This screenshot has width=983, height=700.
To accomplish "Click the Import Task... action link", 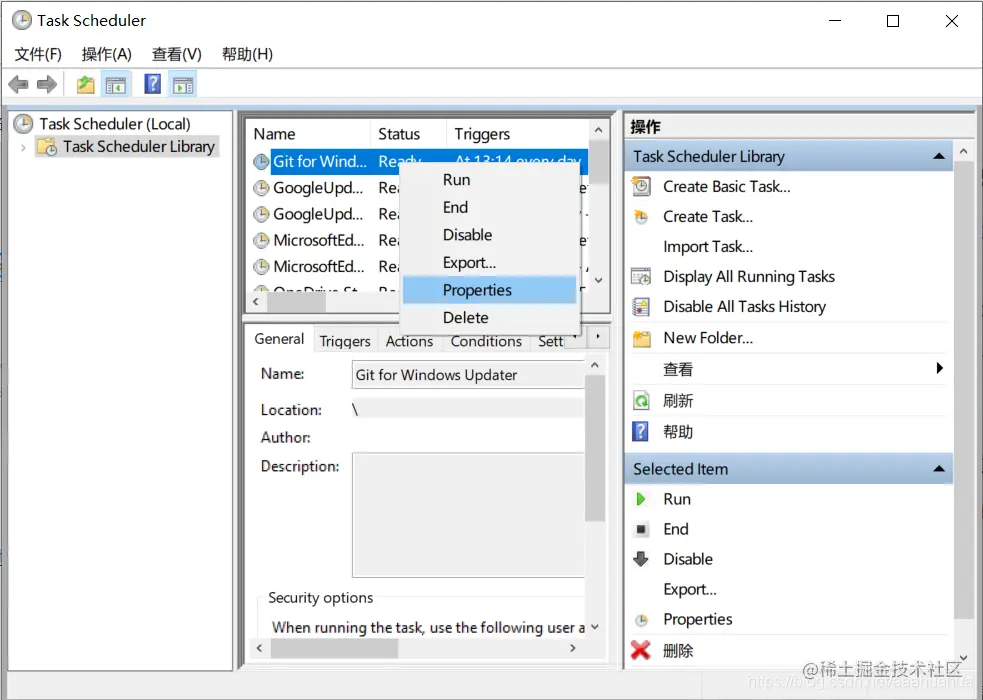I will (x=708, y=247).
